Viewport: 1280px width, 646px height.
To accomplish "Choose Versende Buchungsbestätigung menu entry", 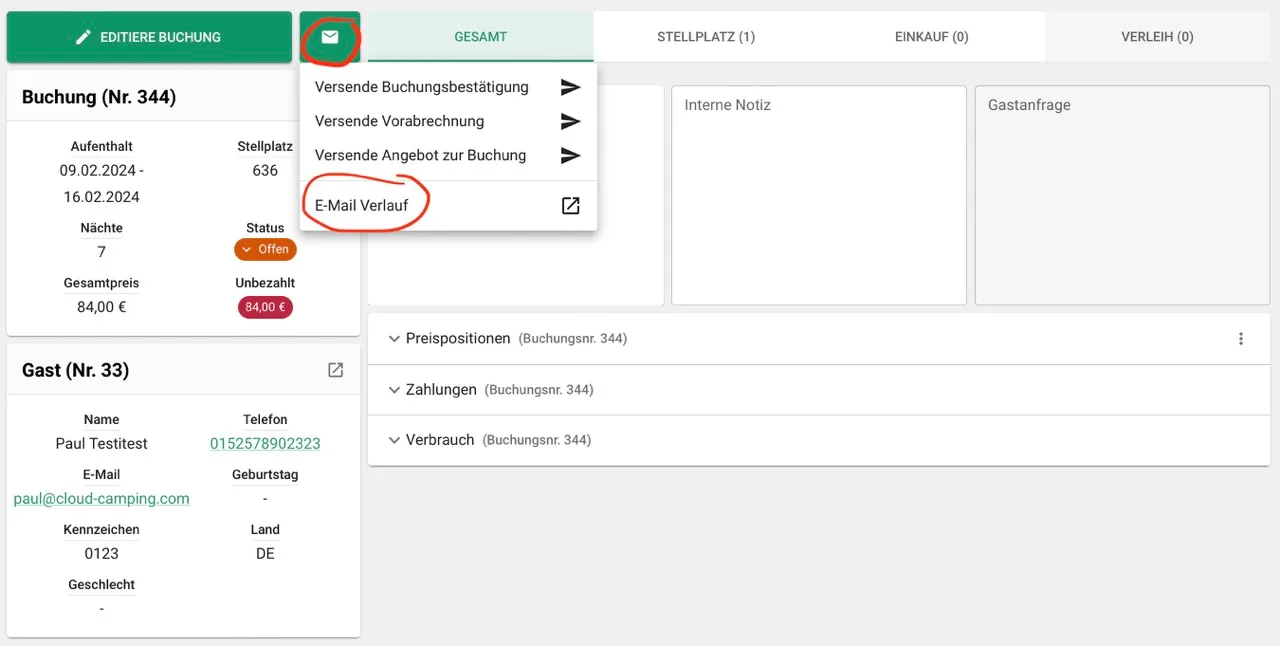I will 448,87.
